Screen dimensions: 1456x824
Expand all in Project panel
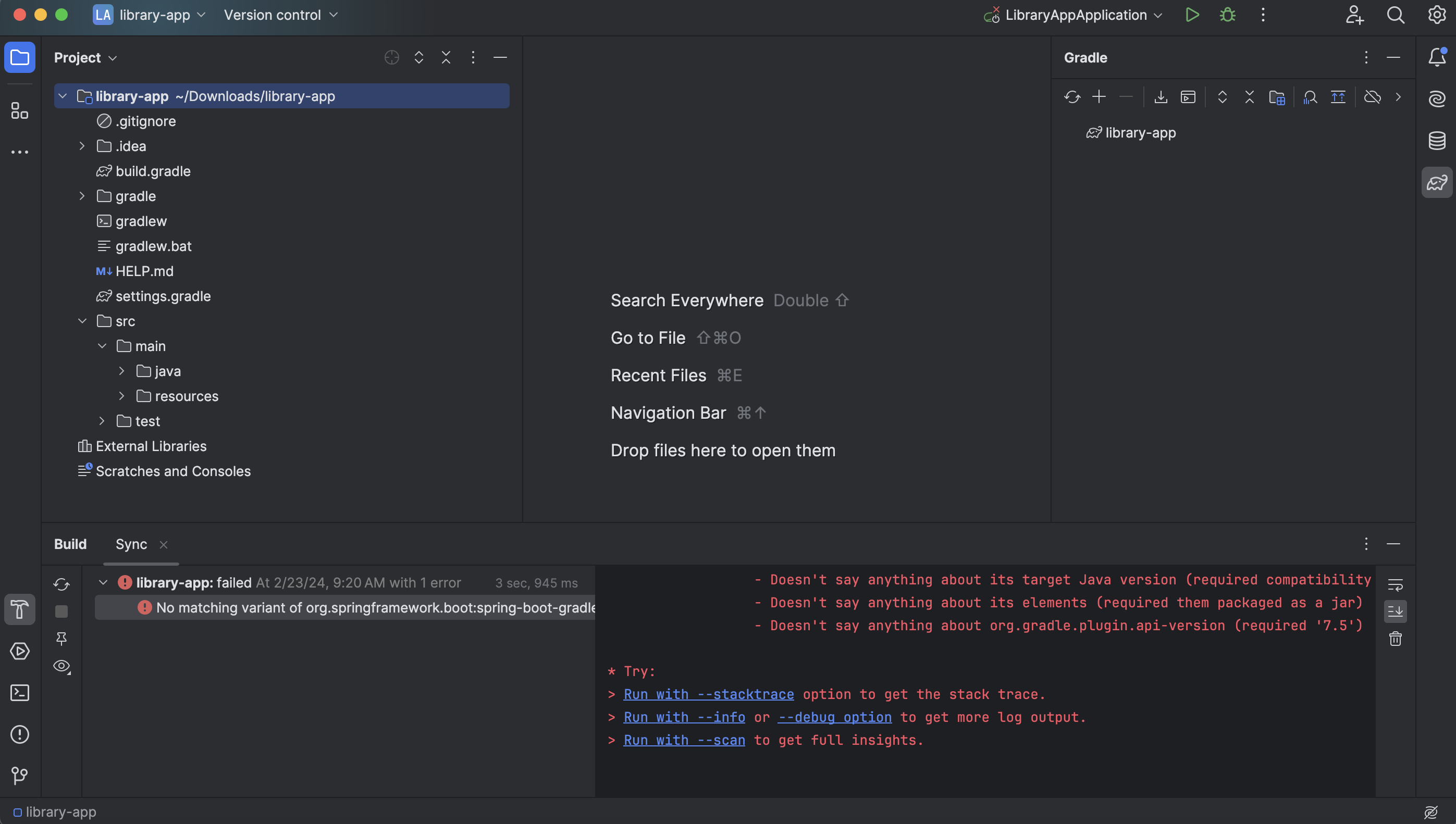click(x=419, y=57)
